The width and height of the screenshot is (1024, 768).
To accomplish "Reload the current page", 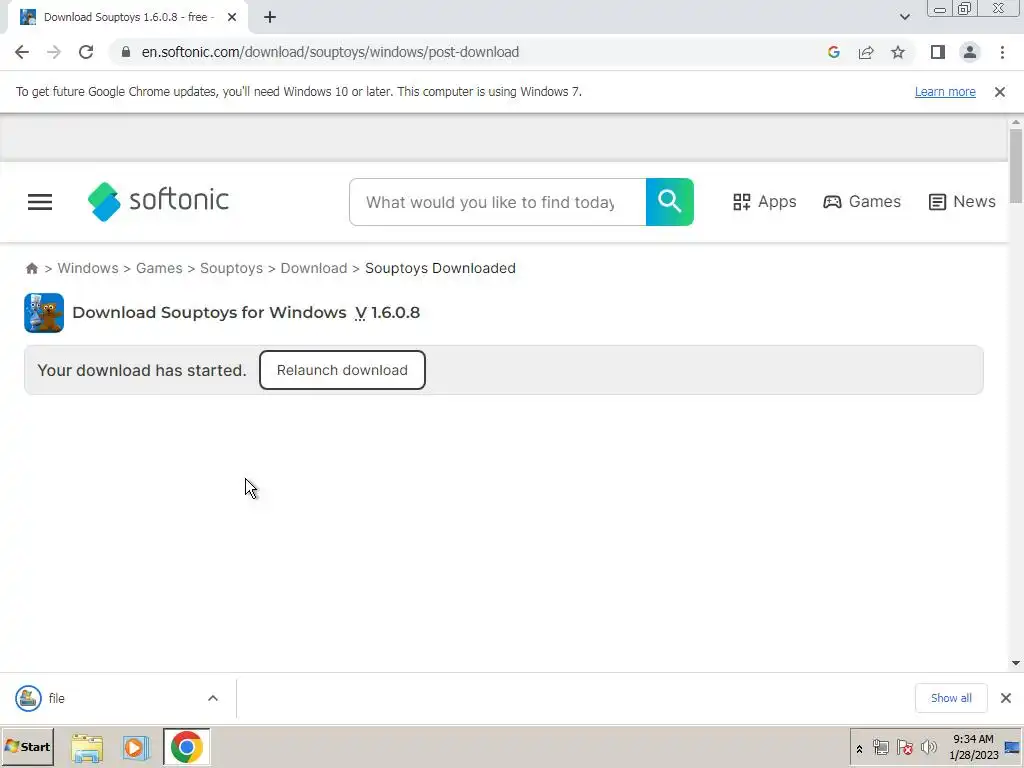I will tap(86, 52).
